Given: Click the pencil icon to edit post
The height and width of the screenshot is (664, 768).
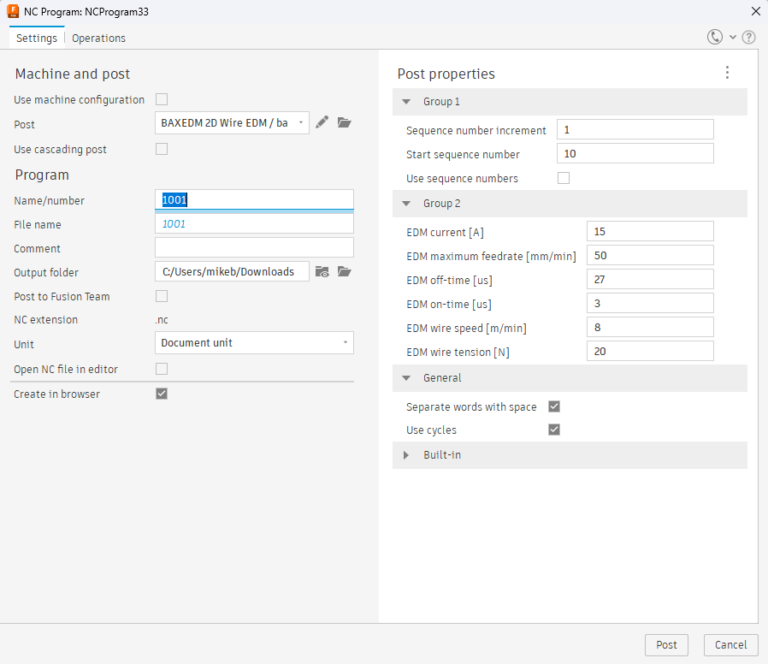Looking at the screenshot, I should coord(322,123).
